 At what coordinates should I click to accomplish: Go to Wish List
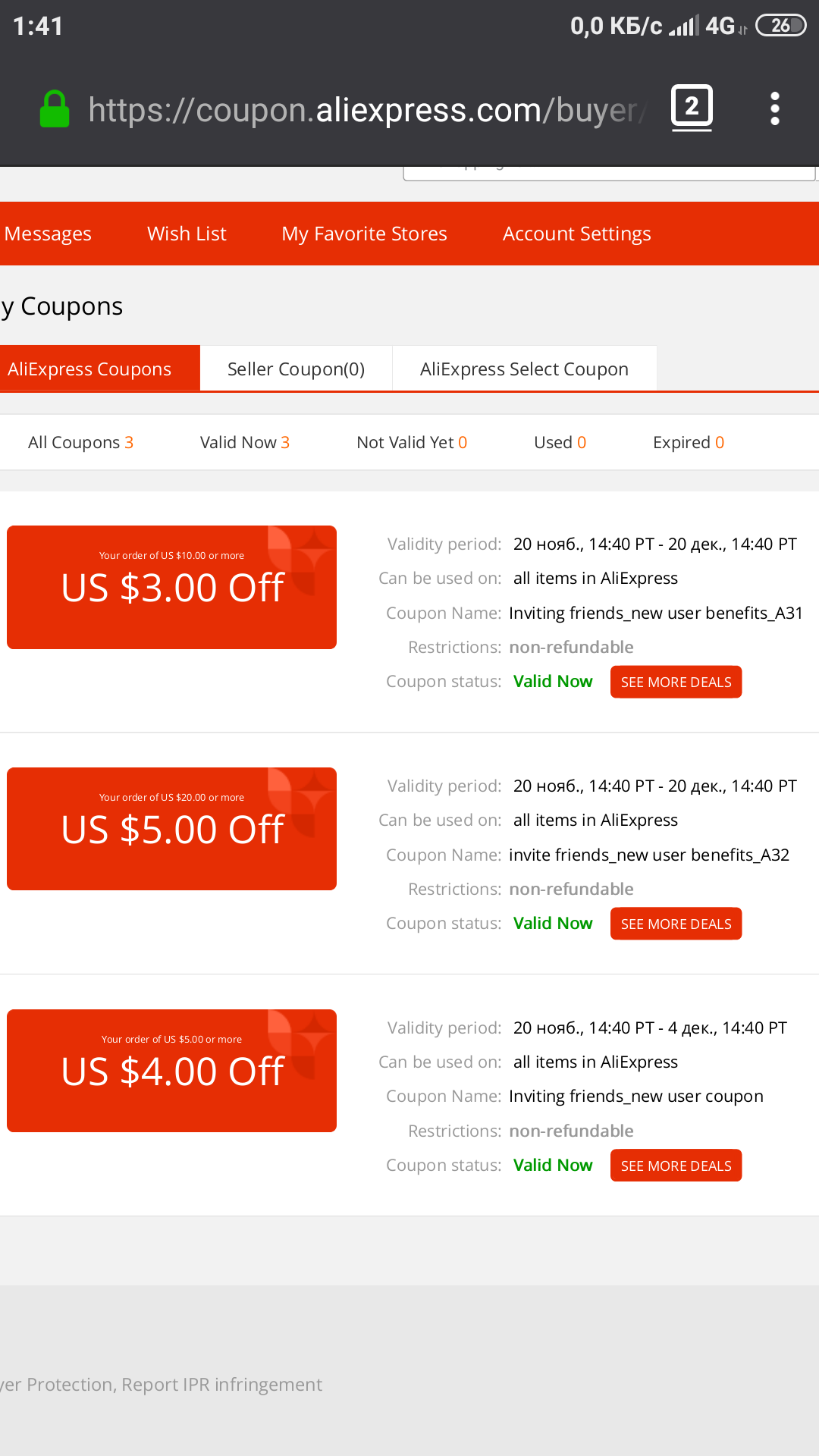click(x=187, y=234)
